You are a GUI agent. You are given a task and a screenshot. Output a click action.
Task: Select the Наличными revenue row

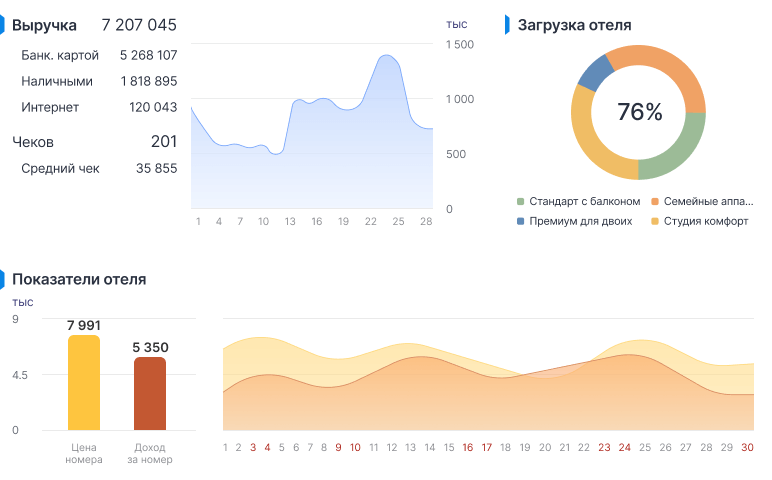pos(98,81)
